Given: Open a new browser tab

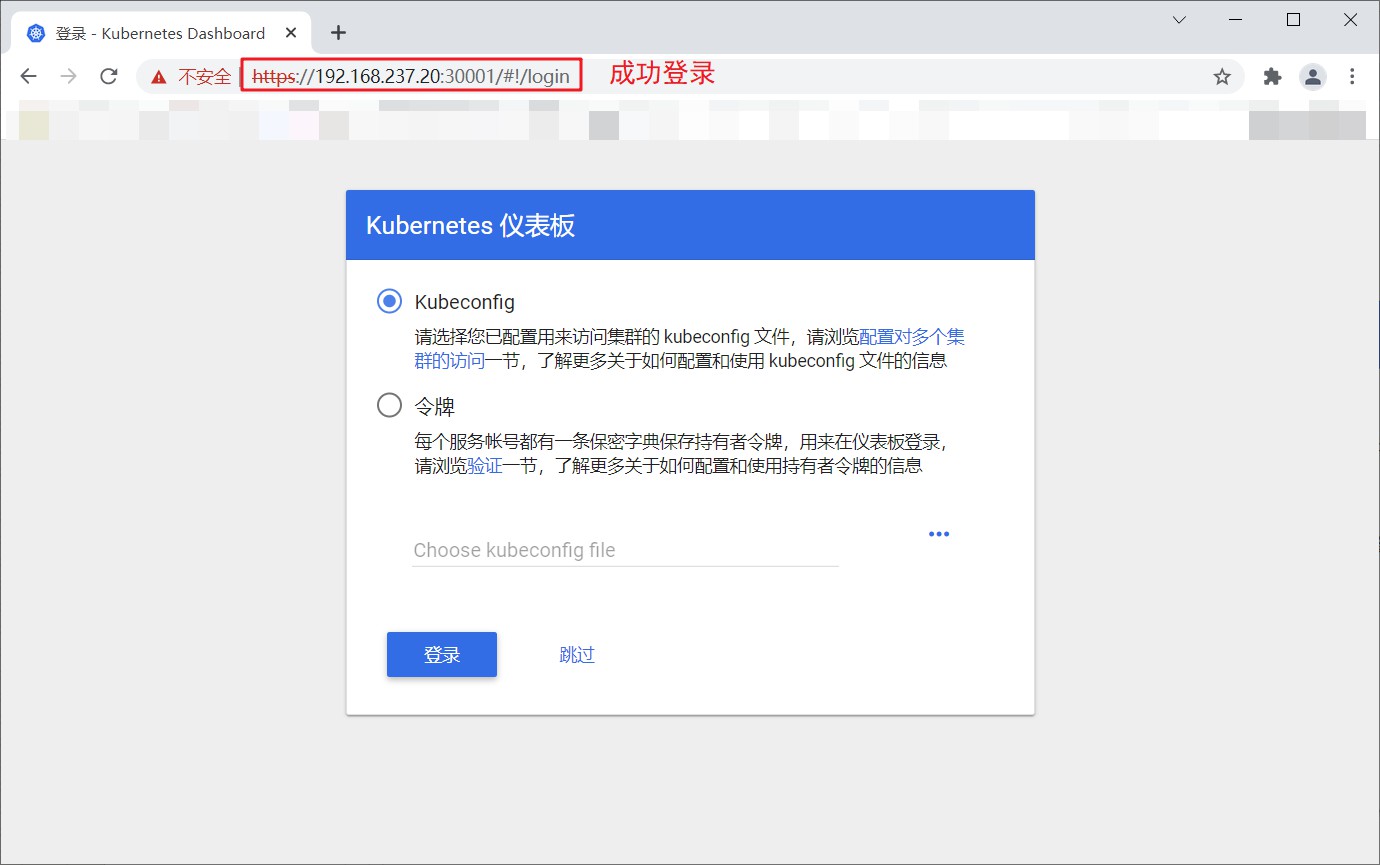Looking at the screenshot, I should pos(338,33).
